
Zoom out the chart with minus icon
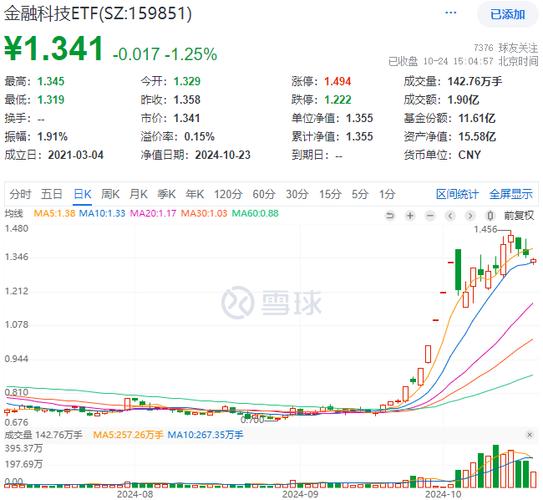click(x=430, y=216)
